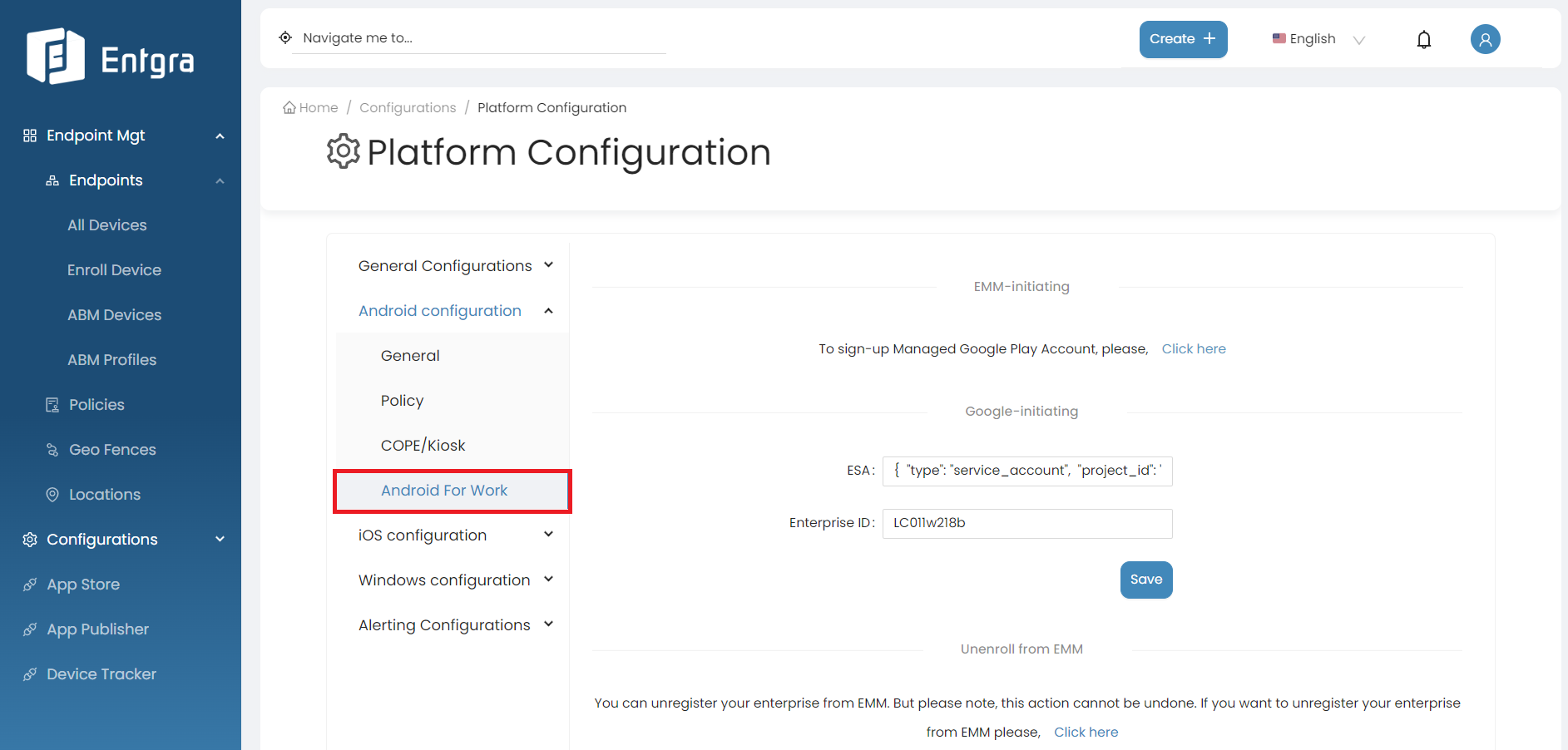Click here to unregister from EMM
This screenshot has width=1568, height=750.
pyautogui.click(x=1086, y=732)
